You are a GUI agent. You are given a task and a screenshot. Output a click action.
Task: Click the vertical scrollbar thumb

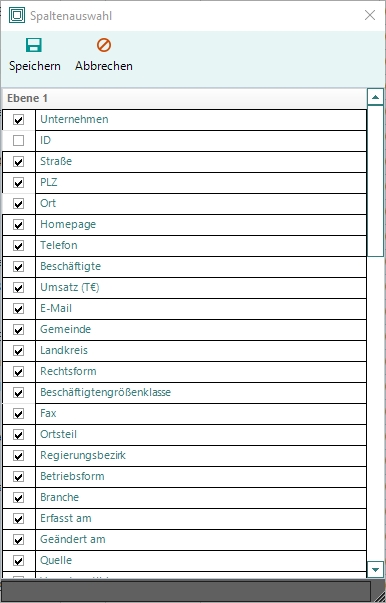coord(375,181)
